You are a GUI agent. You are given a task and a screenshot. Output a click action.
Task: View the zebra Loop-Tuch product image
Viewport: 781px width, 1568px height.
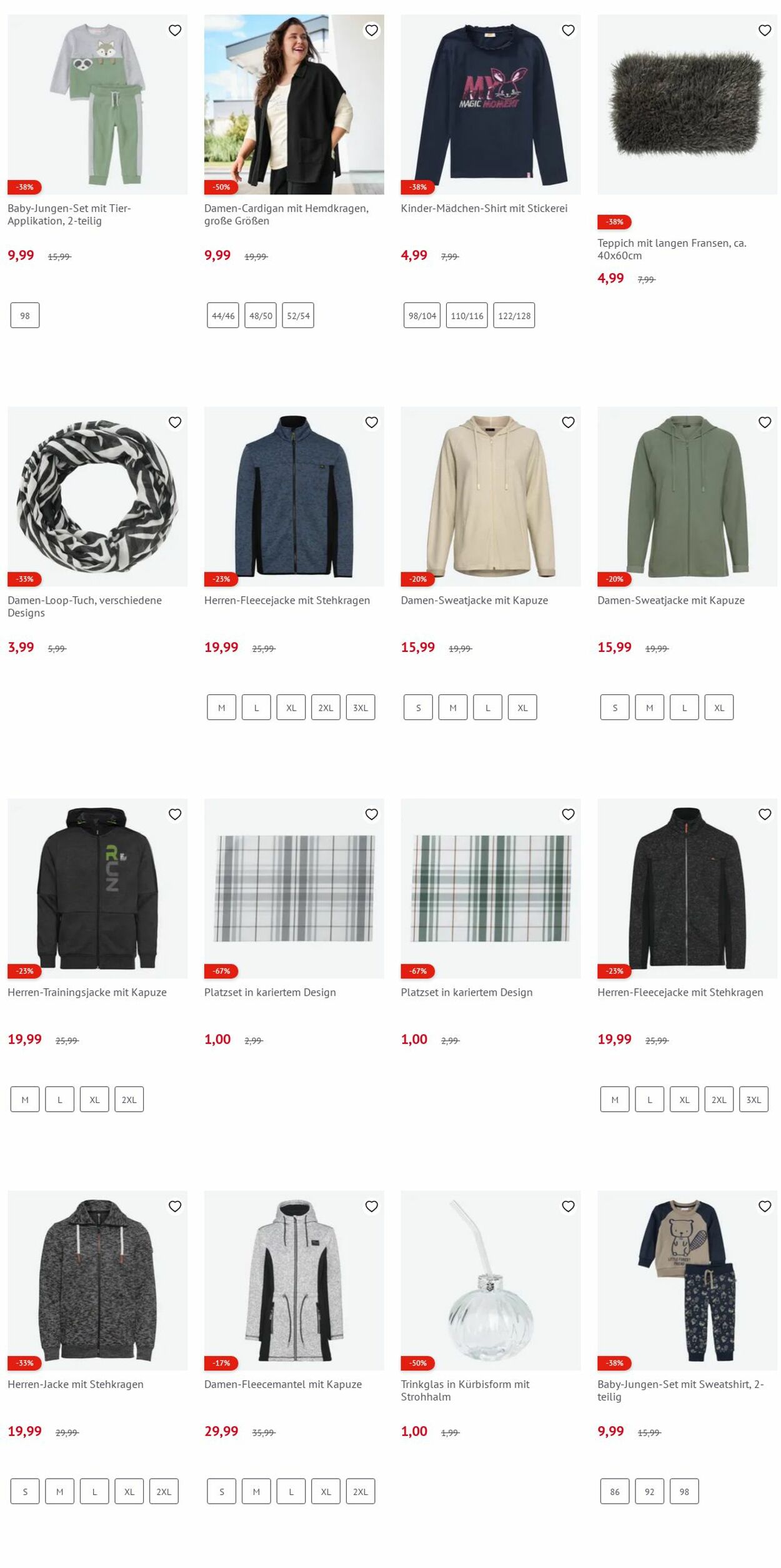pos(97,497)
